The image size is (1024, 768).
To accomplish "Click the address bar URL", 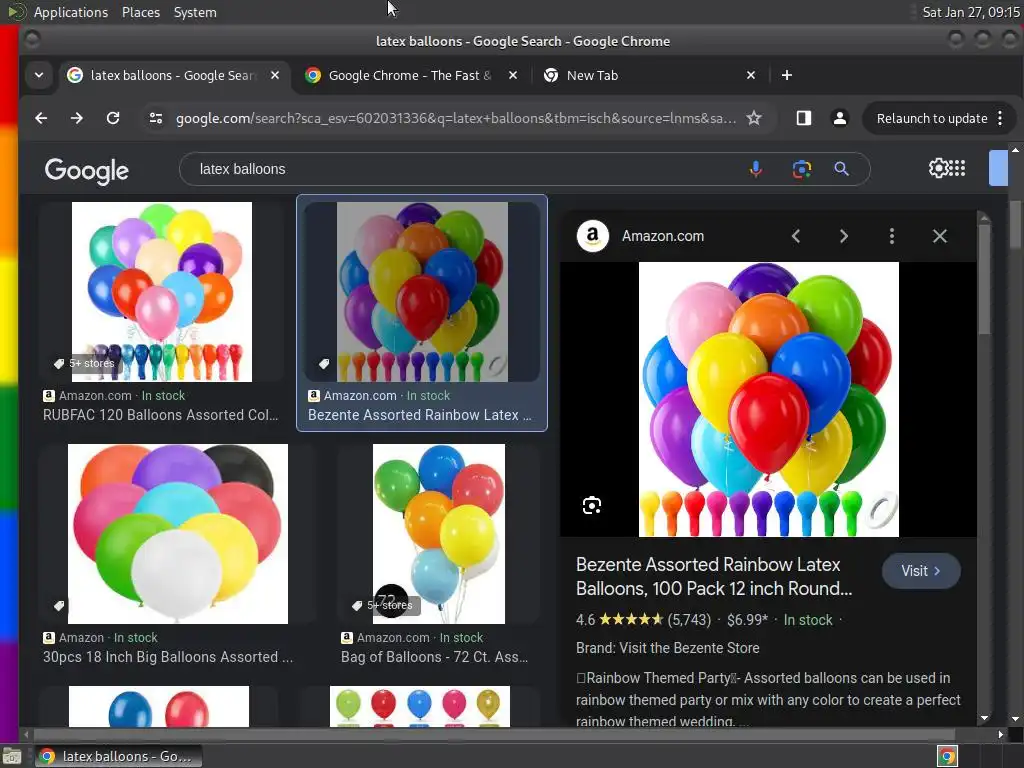I will click(x=456, y=118).
